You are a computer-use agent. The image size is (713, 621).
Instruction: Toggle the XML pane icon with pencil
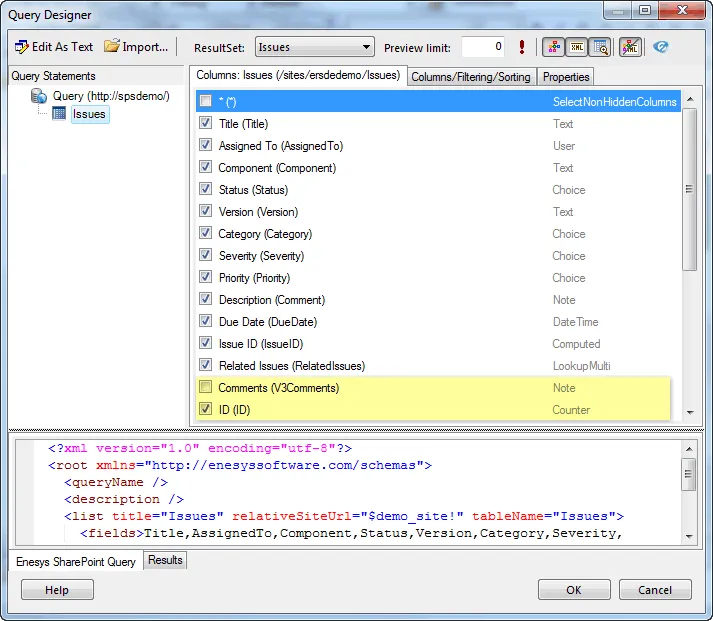631,47
